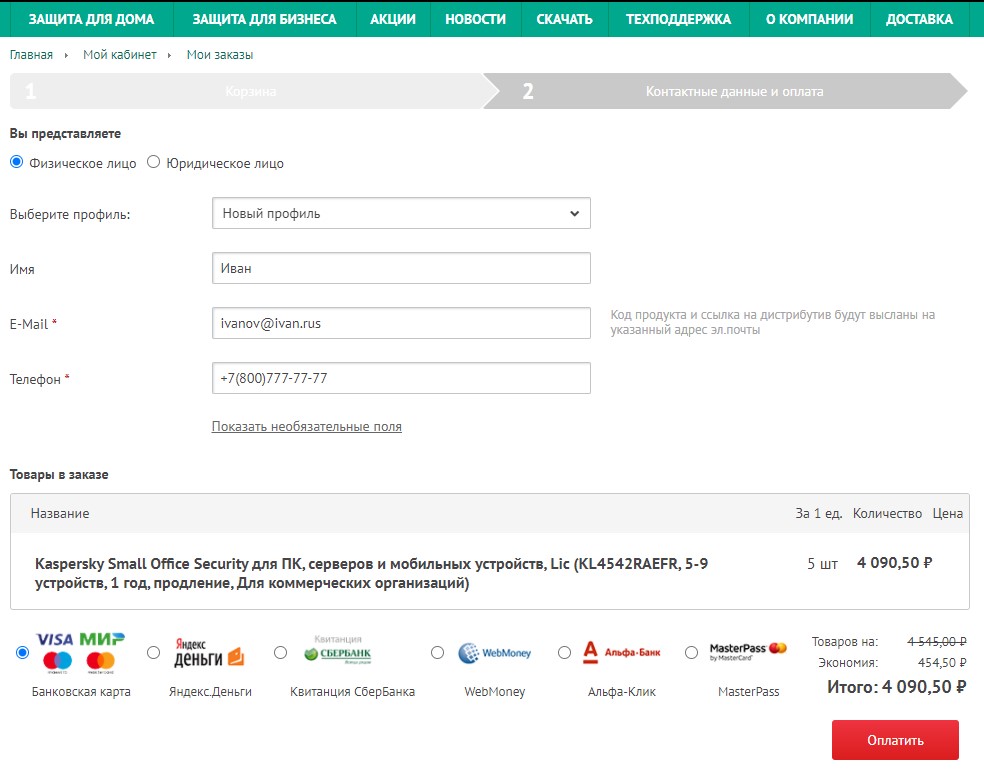Click the red-orange MasterCard logo
The width and height of the screenshot is (984, 771).
(x=100, y=662)
